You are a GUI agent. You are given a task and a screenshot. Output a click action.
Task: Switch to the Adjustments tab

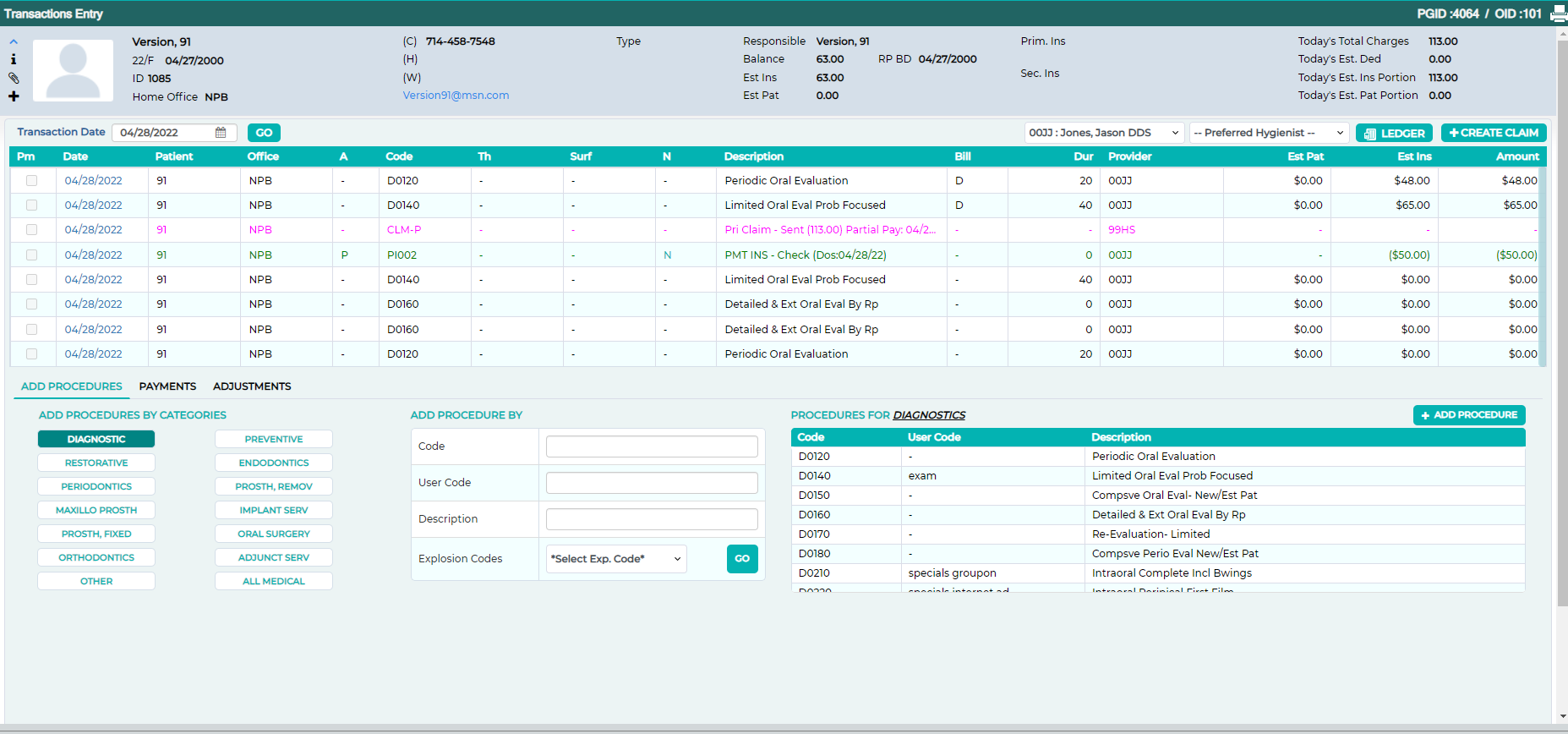click(252, 386)
